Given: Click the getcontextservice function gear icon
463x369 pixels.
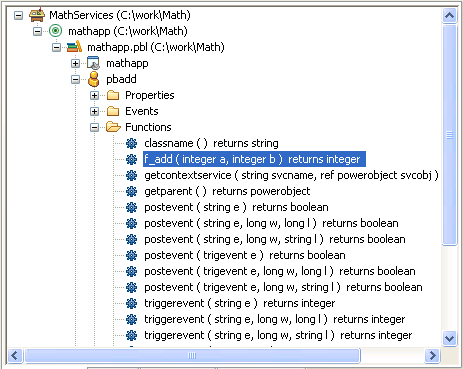Looking at the screenshot, I should click(132, 175).
